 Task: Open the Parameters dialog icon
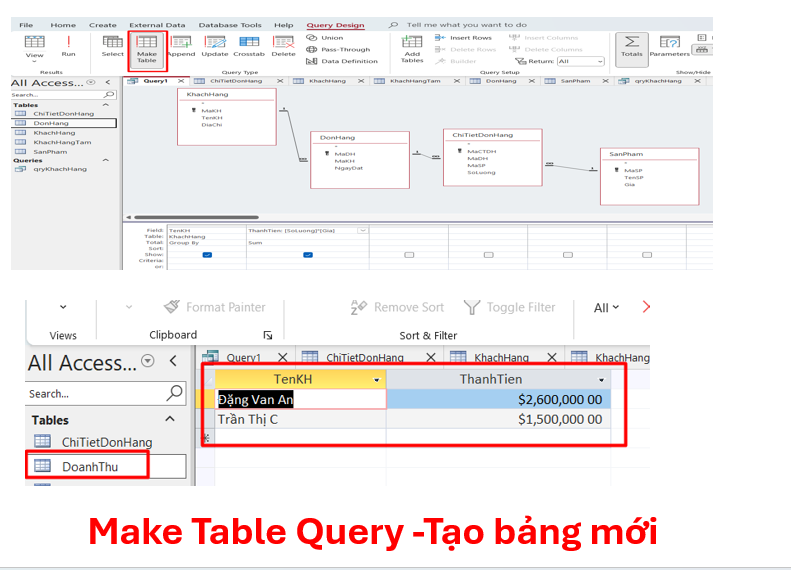pos(669,46)
